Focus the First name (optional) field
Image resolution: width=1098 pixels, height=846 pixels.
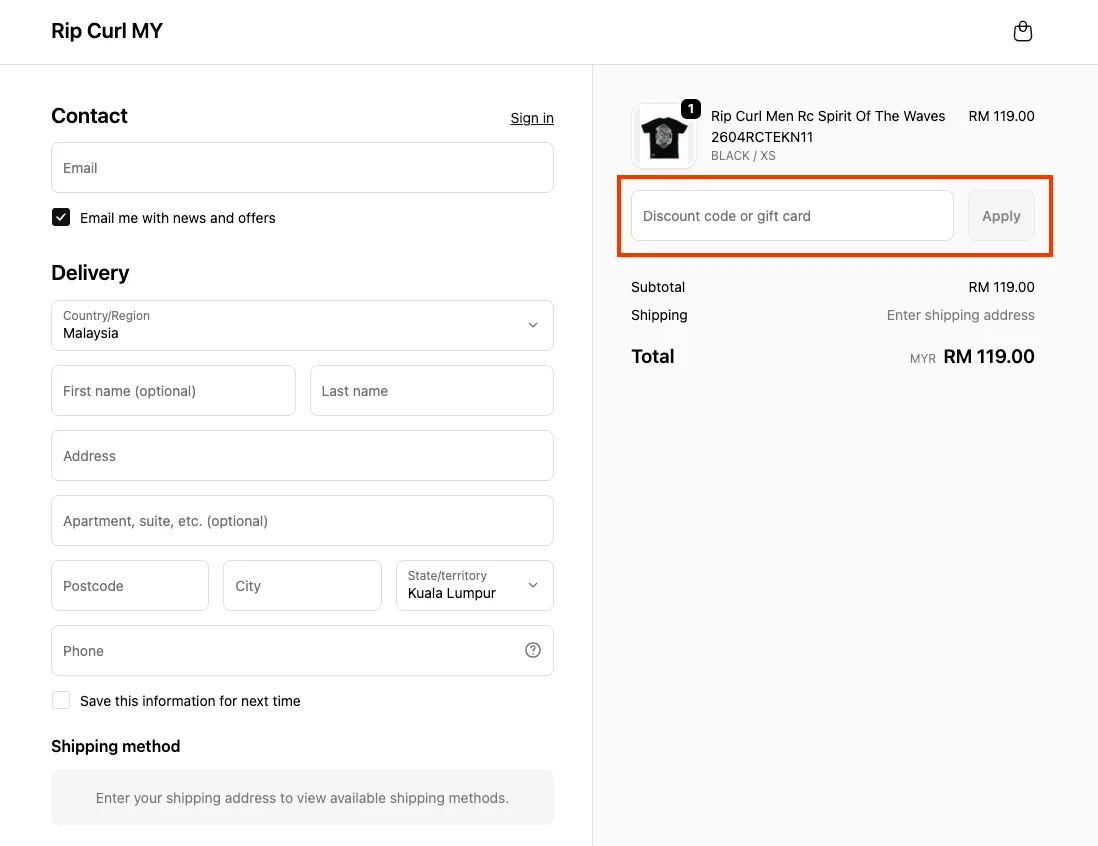click(174, 391)
